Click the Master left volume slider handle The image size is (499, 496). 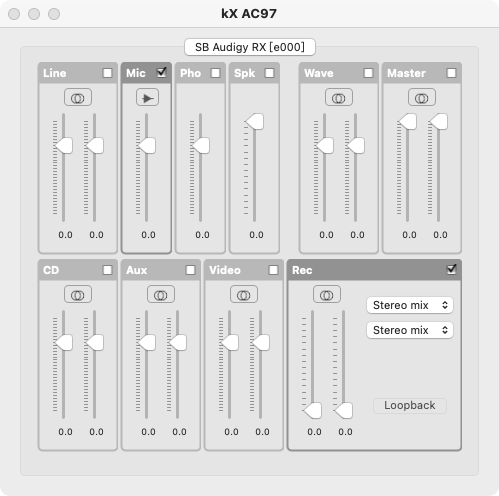(408, 121)
